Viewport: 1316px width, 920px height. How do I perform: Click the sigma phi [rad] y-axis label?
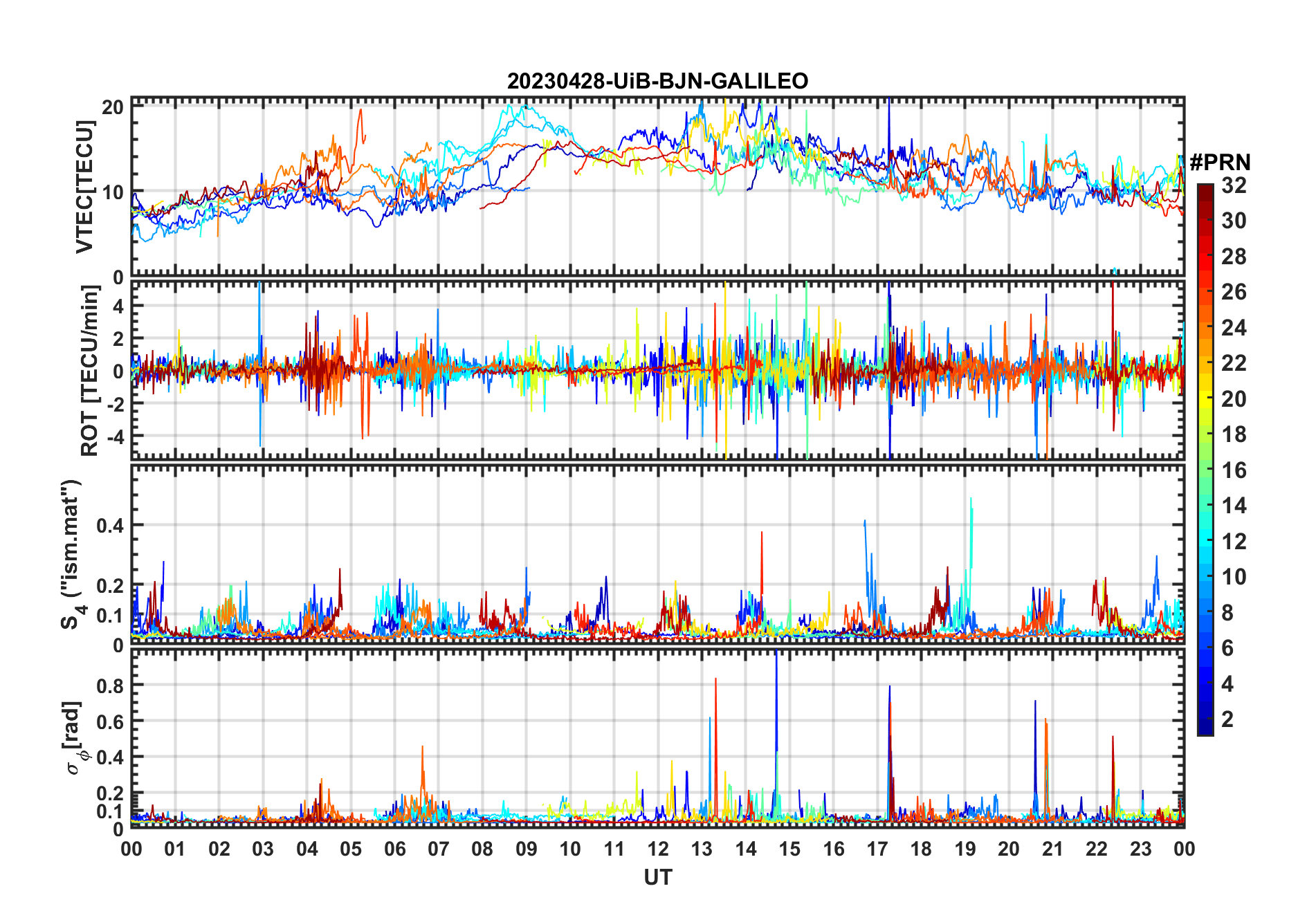(73, 737)
